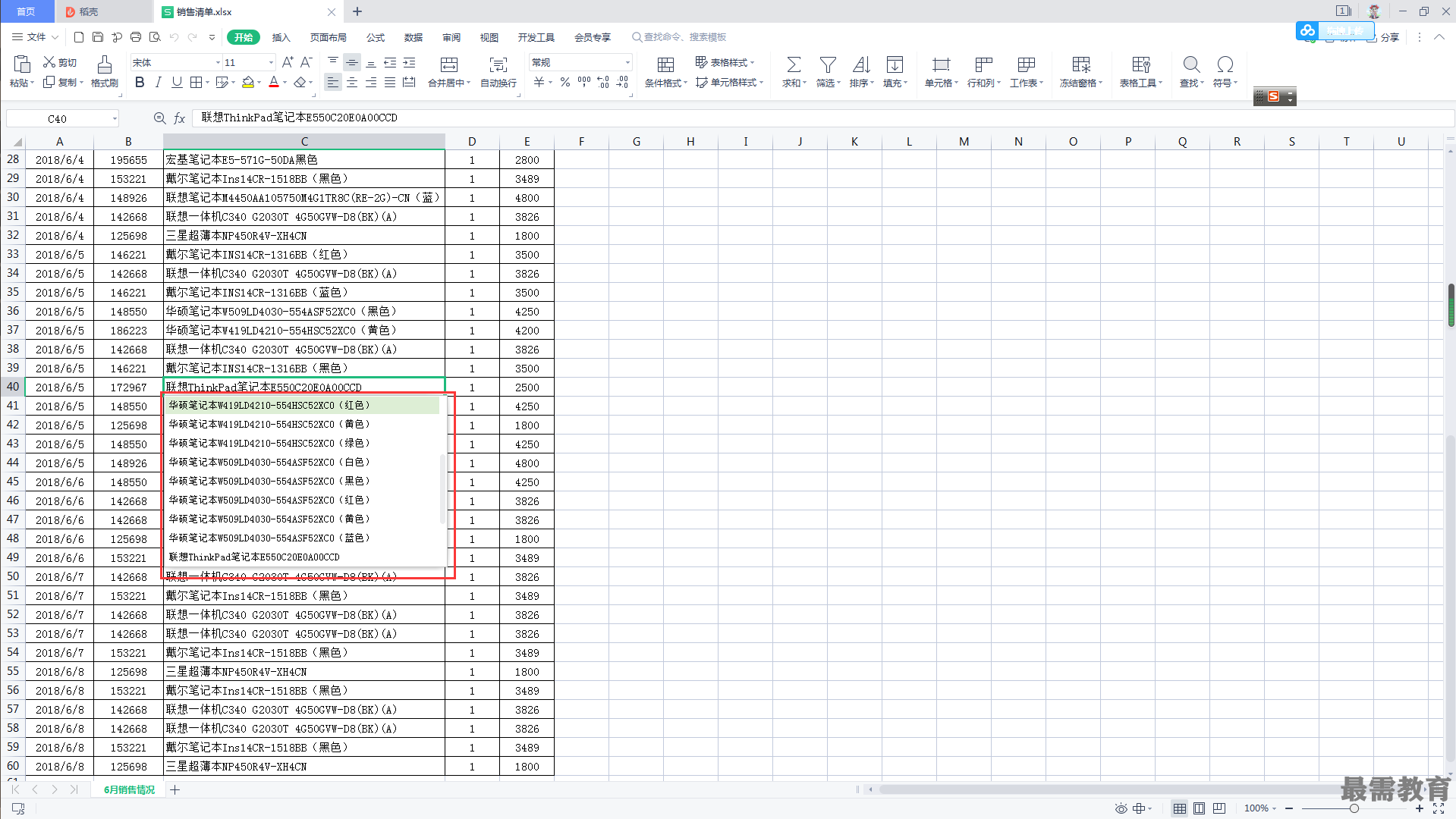Click the thousands separator icon
1456x819 pixels.
pos(584,82)
